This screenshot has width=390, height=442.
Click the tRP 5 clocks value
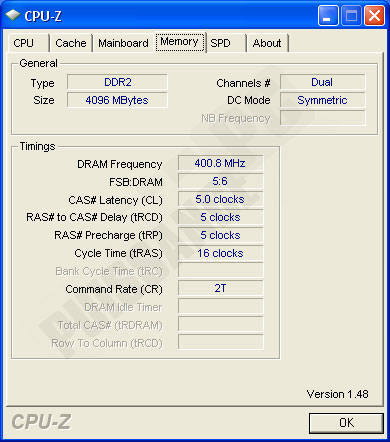220,235
